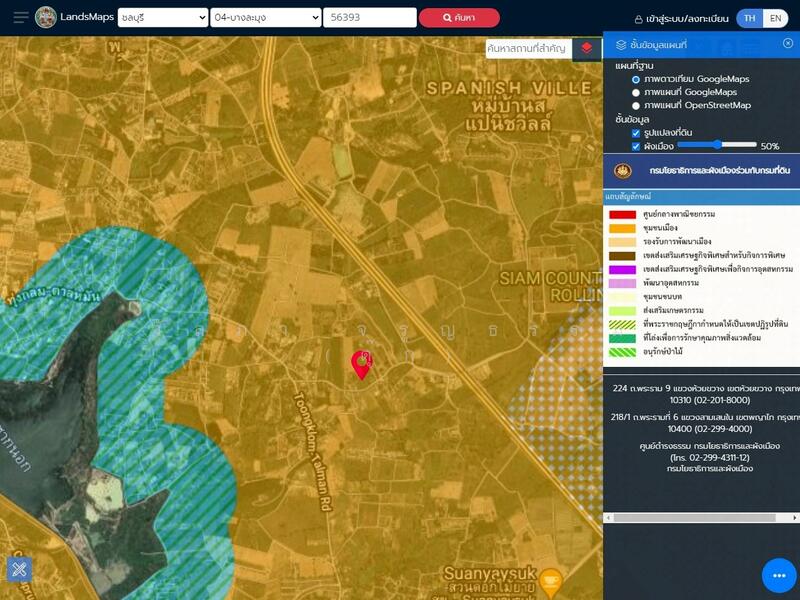Image resolution: width=800 pixels, height=600 pixels.
Task: Click the blue three-dots floating button
Action: tap(779, 575)
